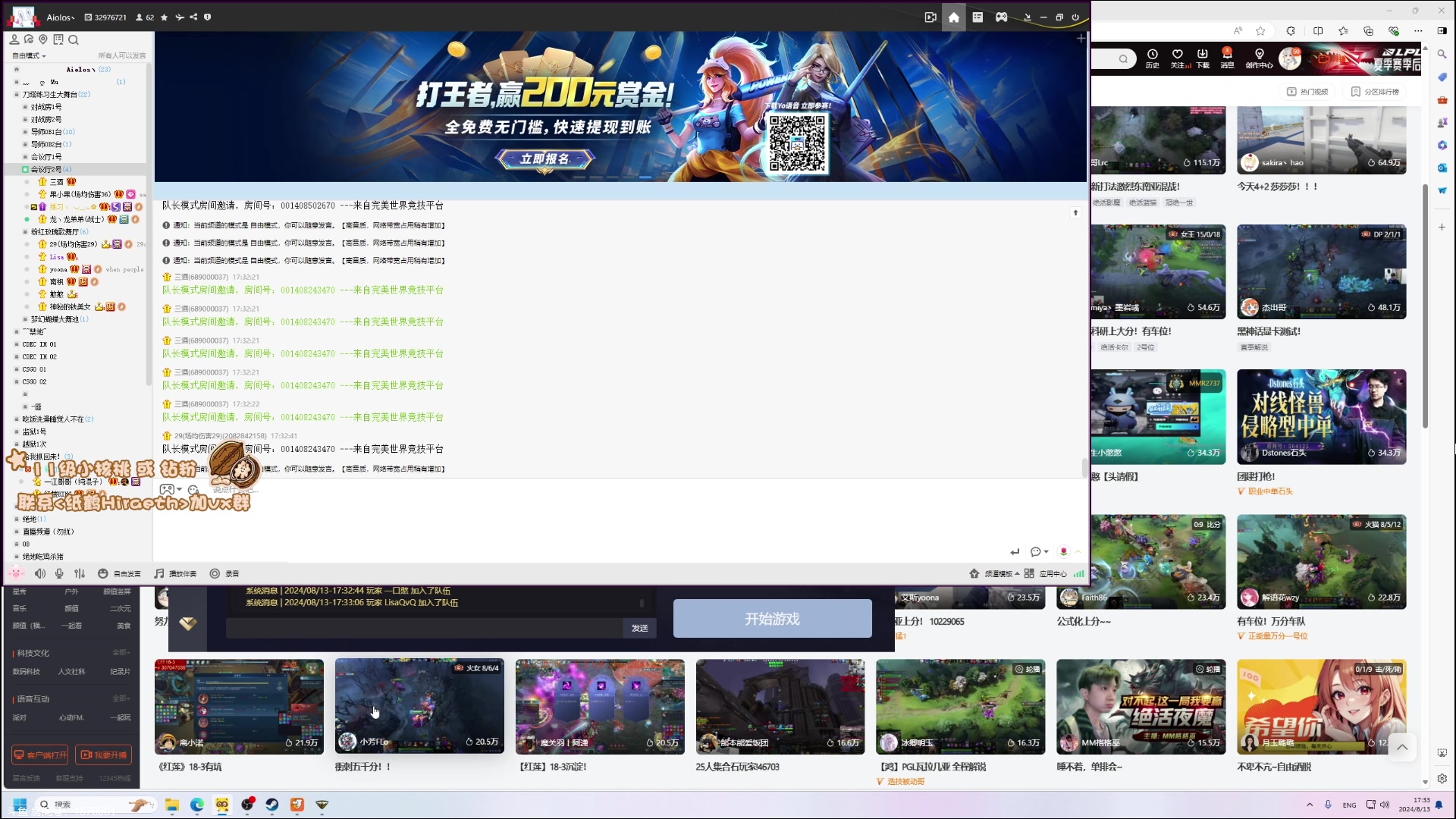Toggle voice recording button
This screenshot has height=819, width=1456.
[215, 574]
